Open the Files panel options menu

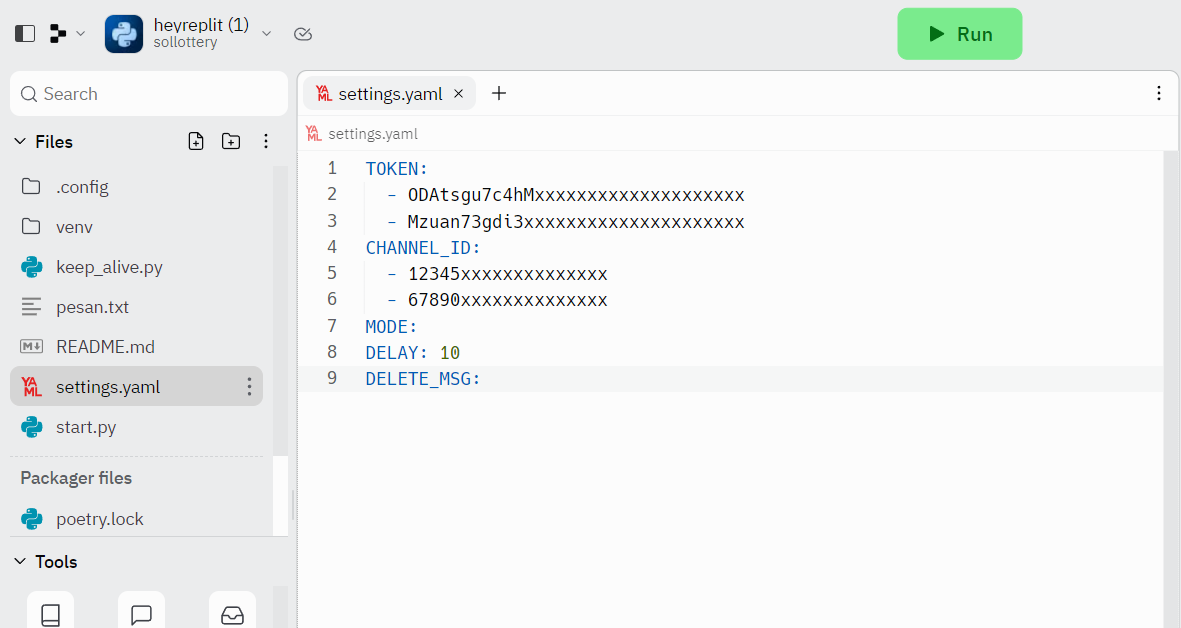pyautogui.click(x=266, y=141)
